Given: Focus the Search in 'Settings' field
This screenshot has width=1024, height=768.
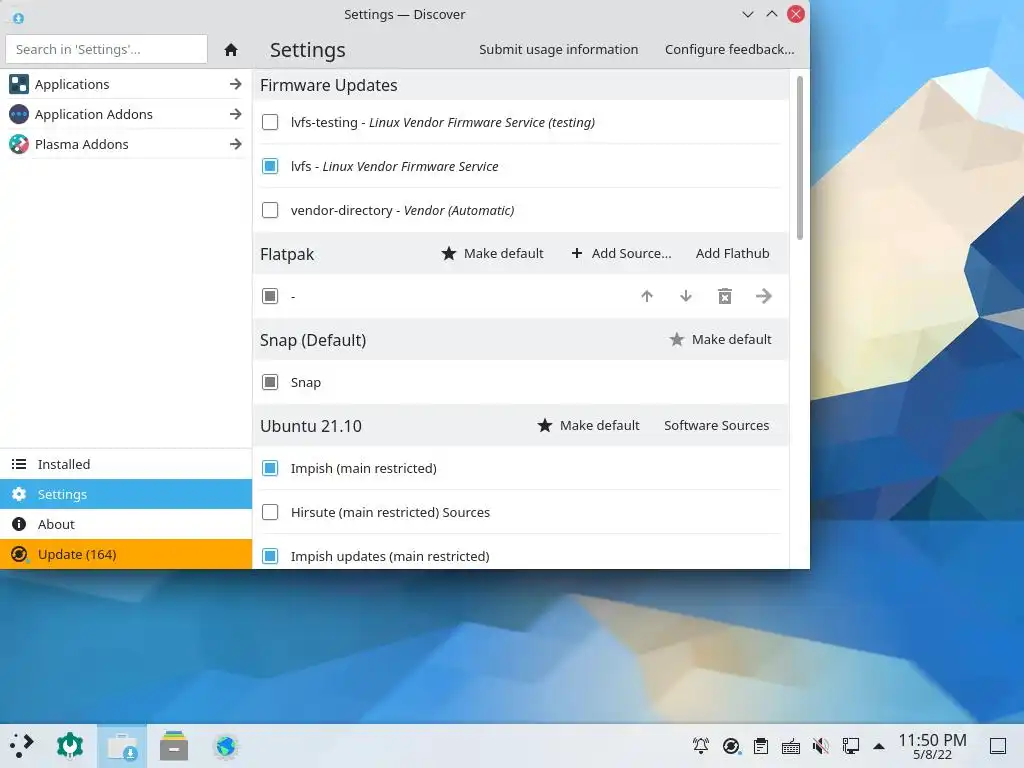Looking at the screenshot, I should click(106, 50).
